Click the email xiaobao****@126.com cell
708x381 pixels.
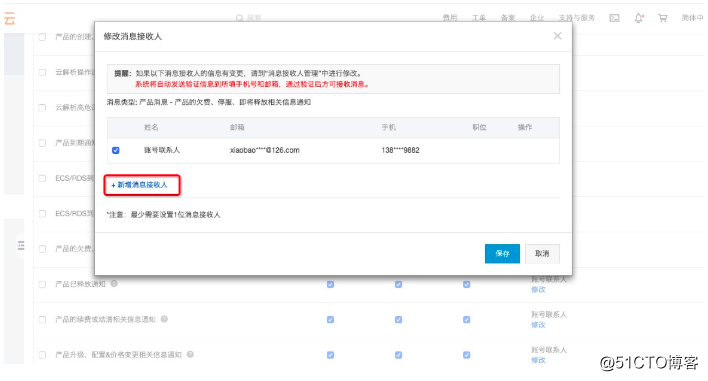click(265, 150)
